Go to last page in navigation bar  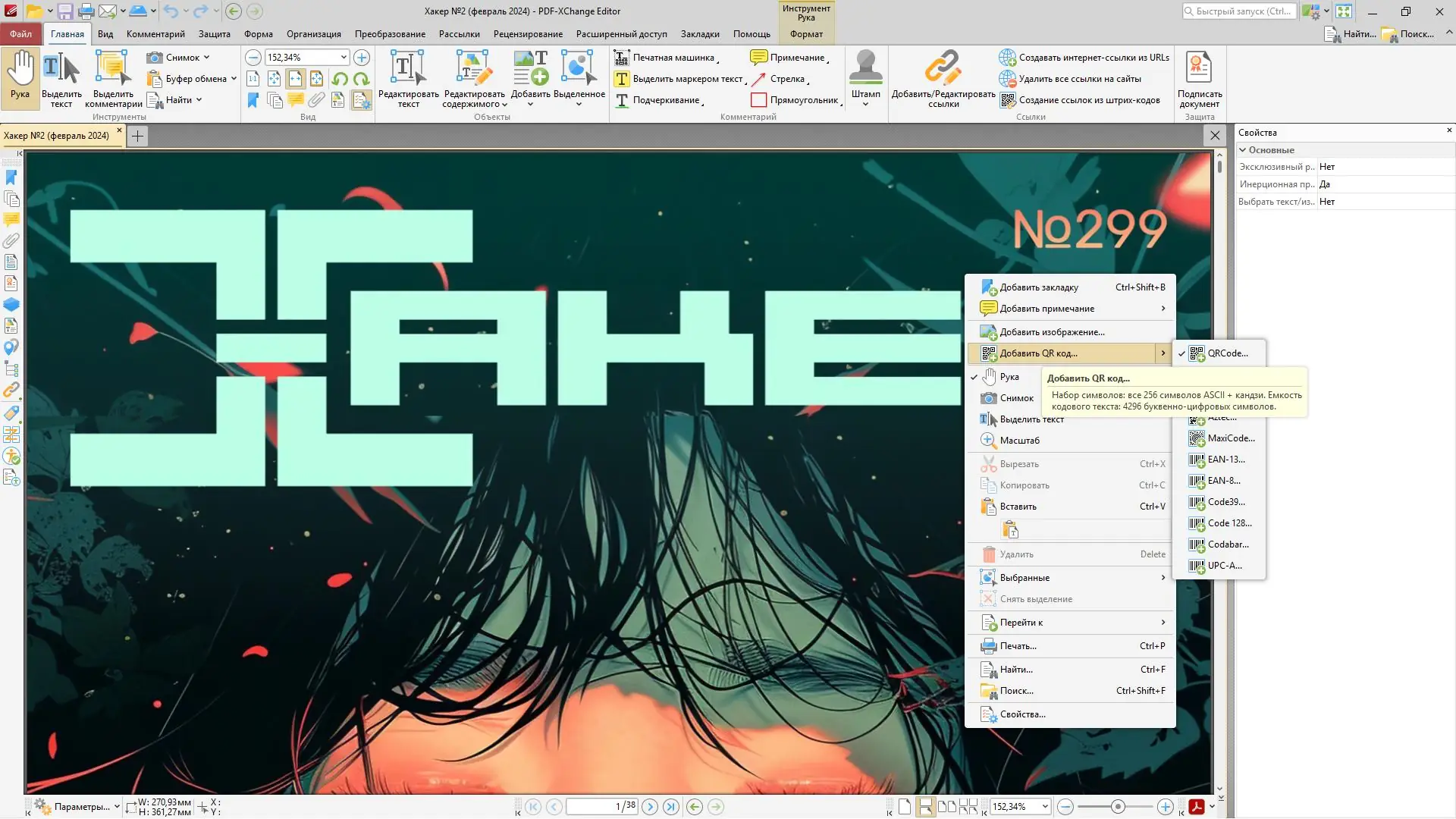670,807
